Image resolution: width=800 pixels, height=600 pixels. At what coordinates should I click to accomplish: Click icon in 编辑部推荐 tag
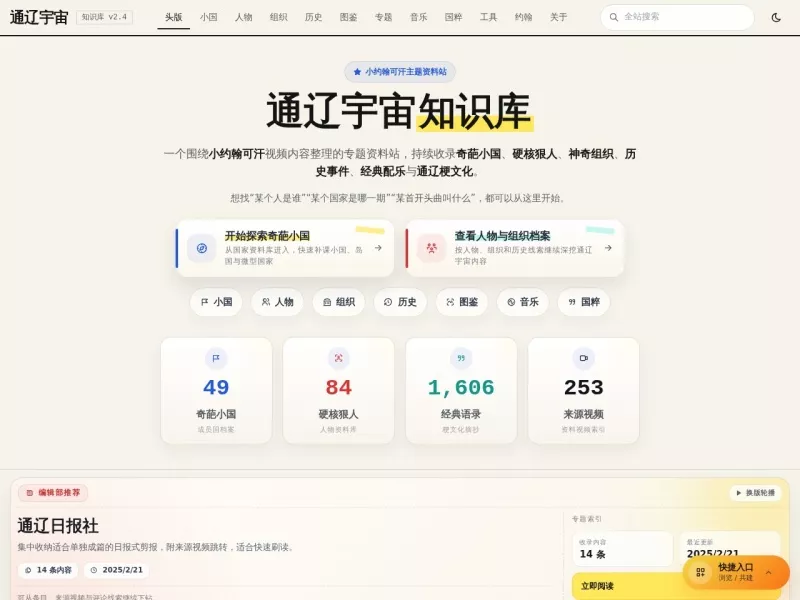[x=30, y=493]
